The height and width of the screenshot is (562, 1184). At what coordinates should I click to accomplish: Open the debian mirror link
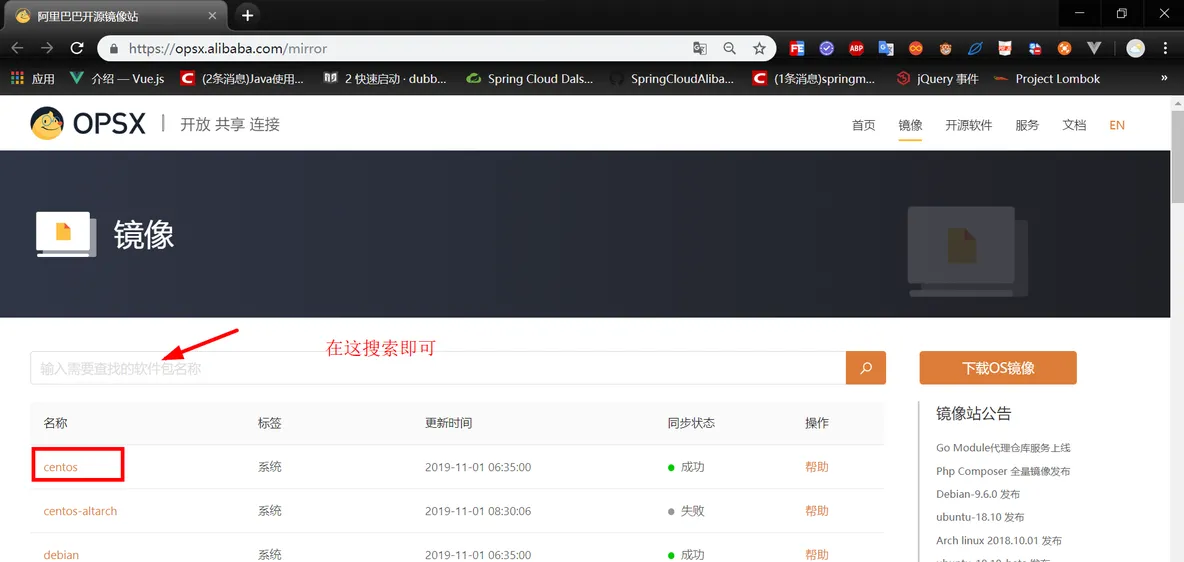[x=61, y=554]
